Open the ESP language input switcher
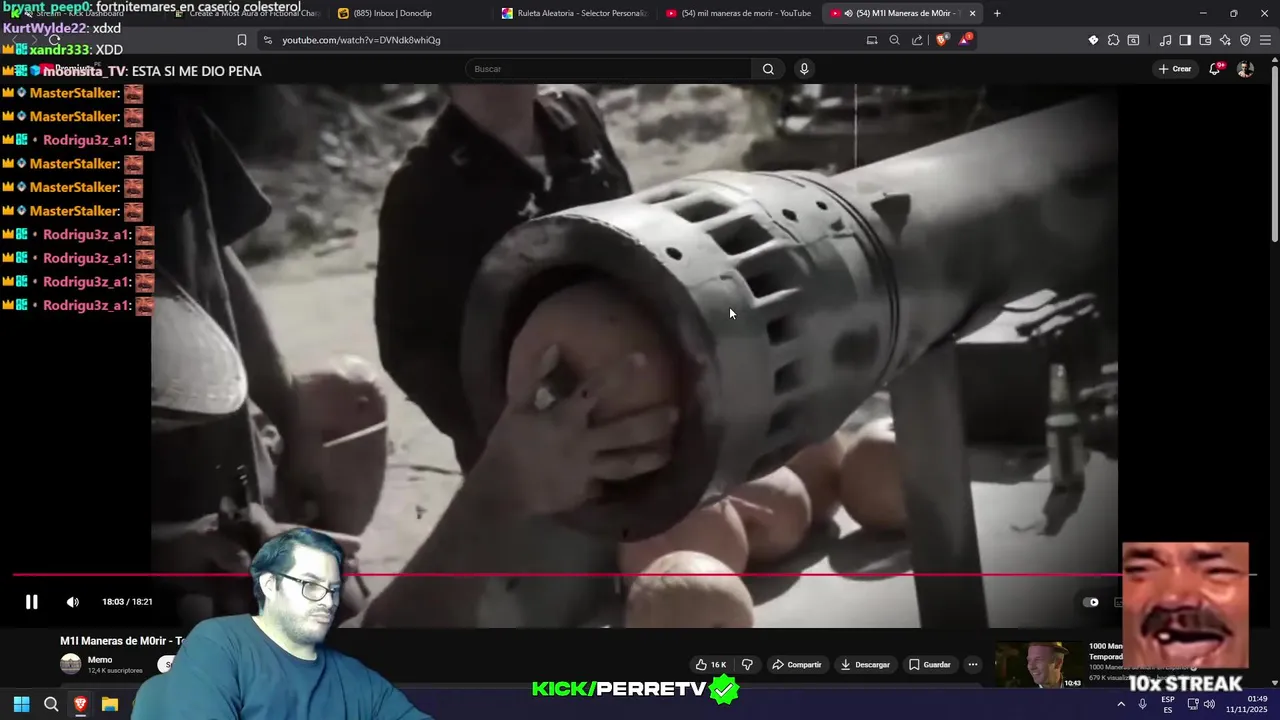 [x=1168, y=704]
